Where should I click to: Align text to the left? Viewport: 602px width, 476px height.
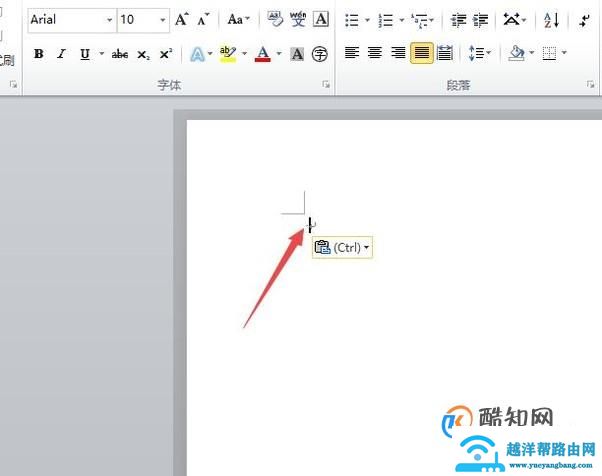[352, 53]
